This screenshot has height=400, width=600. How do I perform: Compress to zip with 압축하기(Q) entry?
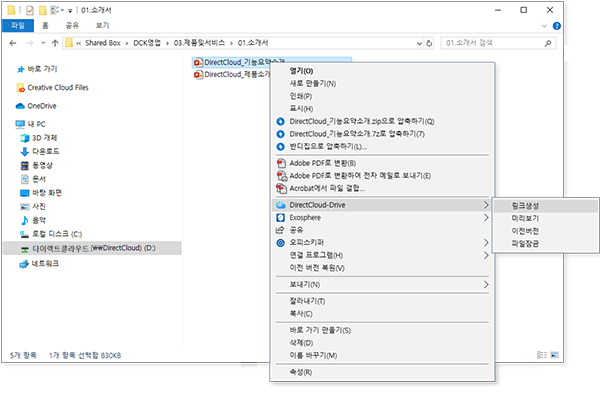pos(383,121)
